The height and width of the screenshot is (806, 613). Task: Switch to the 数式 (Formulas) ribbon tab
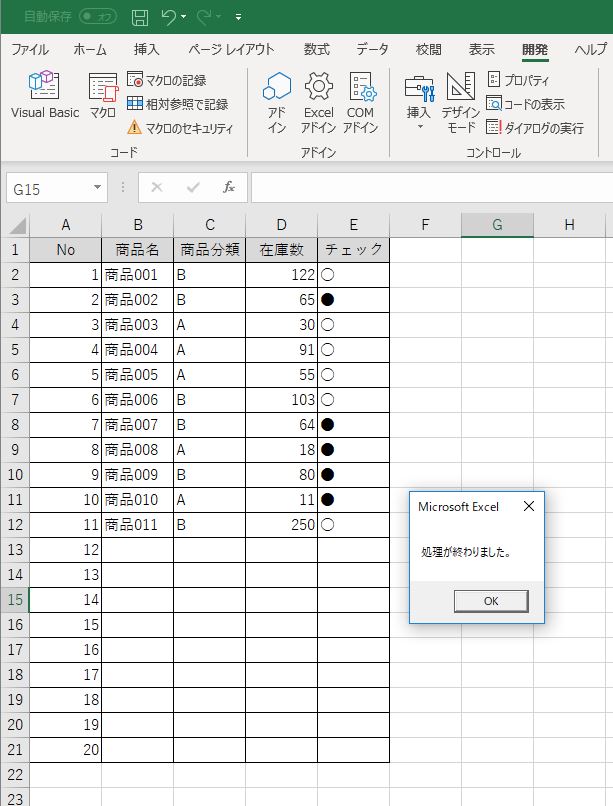pos(317,49)
